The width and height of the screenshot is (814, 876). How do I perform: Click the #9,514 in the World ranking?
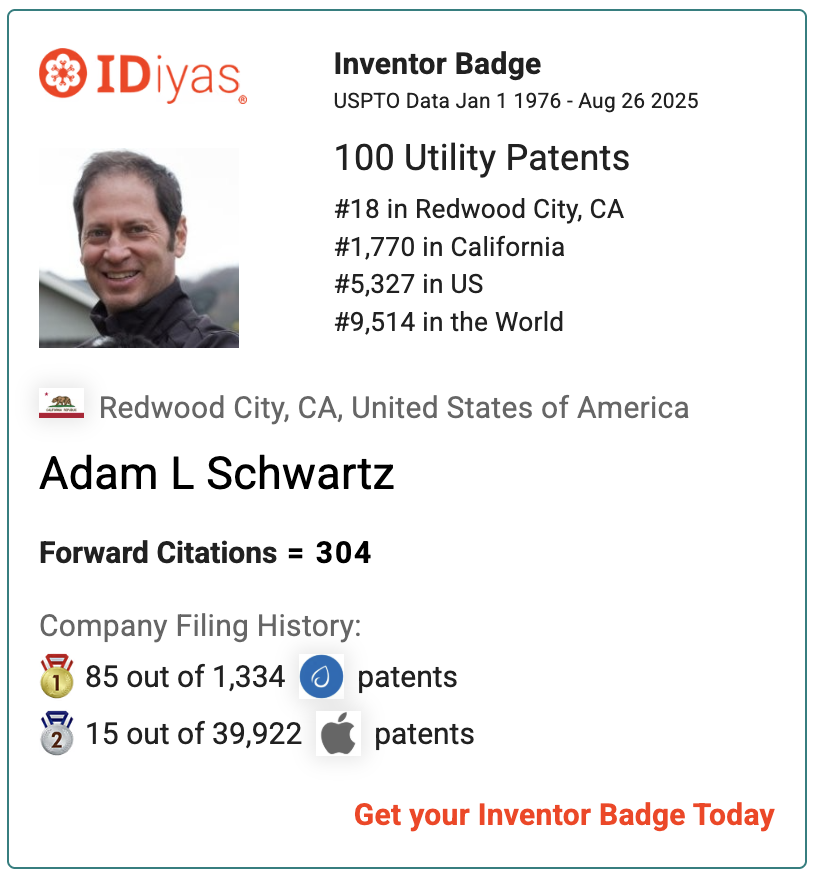tap(449, 322)
